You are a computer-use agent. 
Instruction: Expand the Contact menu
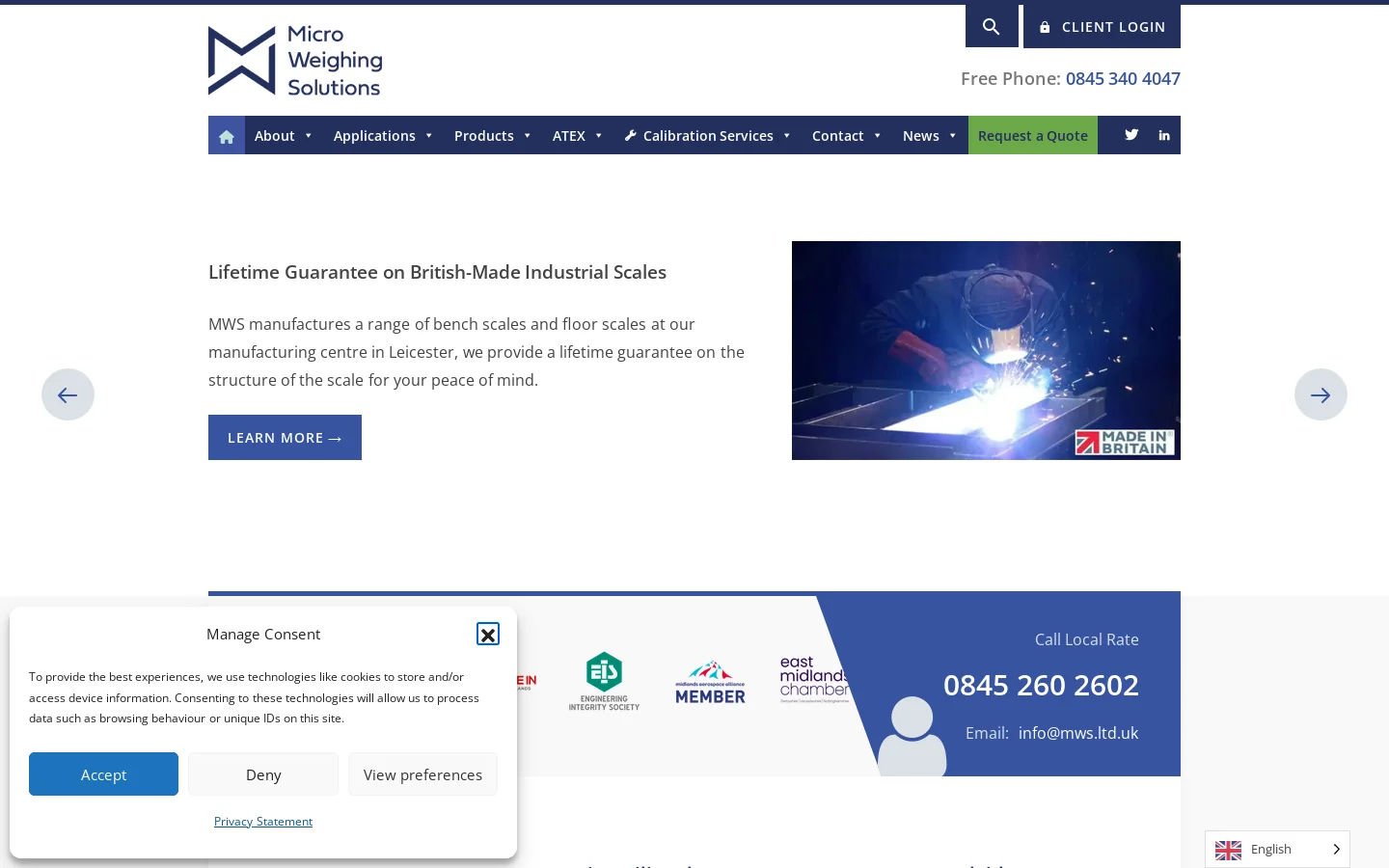point(847,136)
